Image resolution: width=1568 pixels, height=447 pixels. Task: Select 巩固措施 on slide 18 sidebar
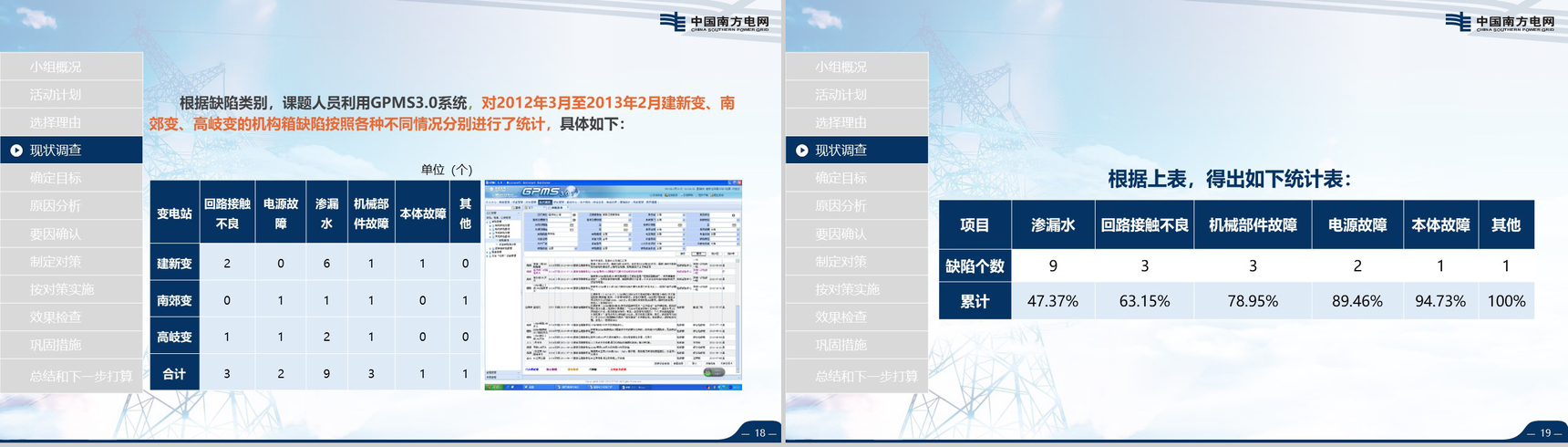click(56, 345)
